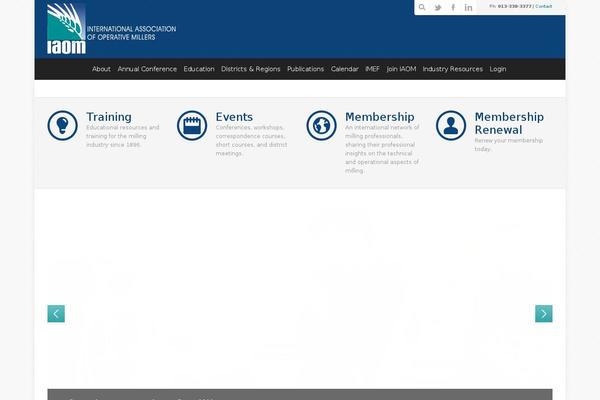Click the Events calendar icon
600x400 pixels.
pos(192,126)
